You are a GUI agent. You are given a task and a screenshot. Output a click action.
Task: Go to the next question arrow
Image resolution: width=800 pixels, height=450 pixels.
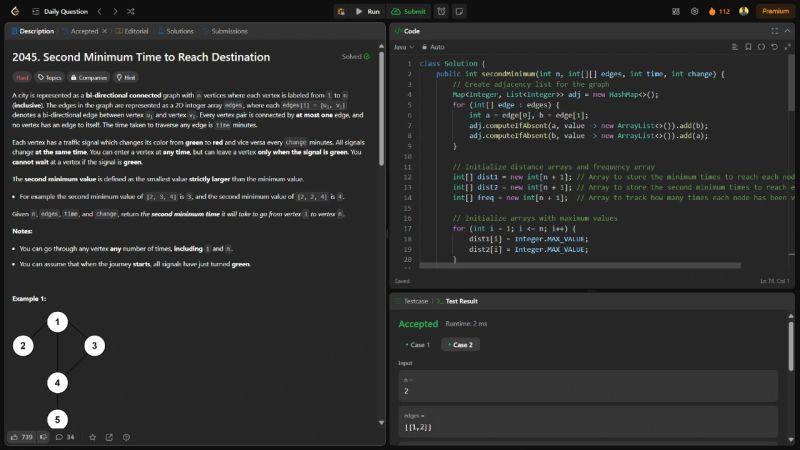coord(115,11)
